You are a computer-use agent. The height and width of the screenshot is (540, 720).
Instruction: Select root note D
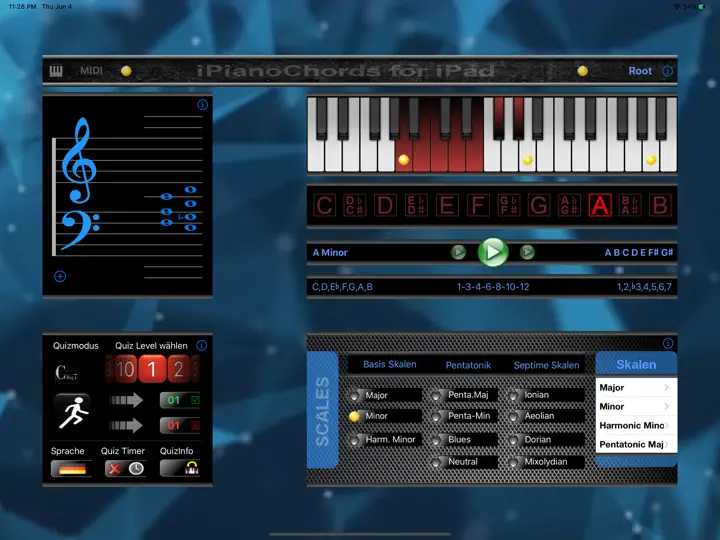[x=385, y=205]
